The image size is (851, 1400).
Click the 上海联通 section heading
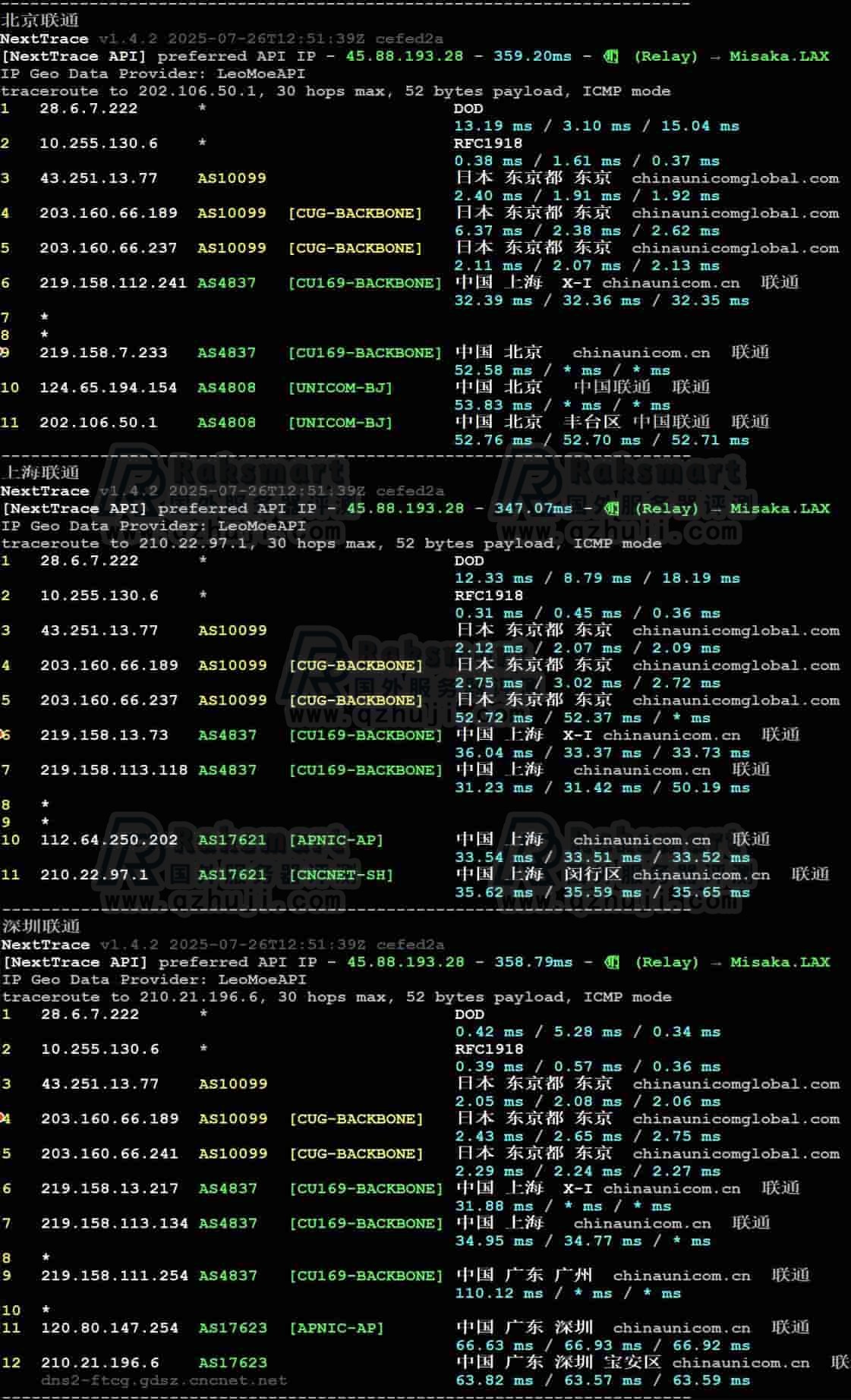[x=40, y=473]
